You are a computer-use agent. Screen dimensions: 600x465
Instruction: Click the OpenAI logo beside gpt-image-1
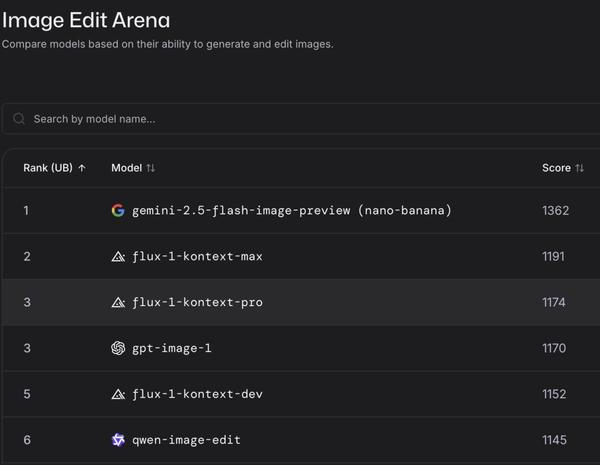coord(118,349)
